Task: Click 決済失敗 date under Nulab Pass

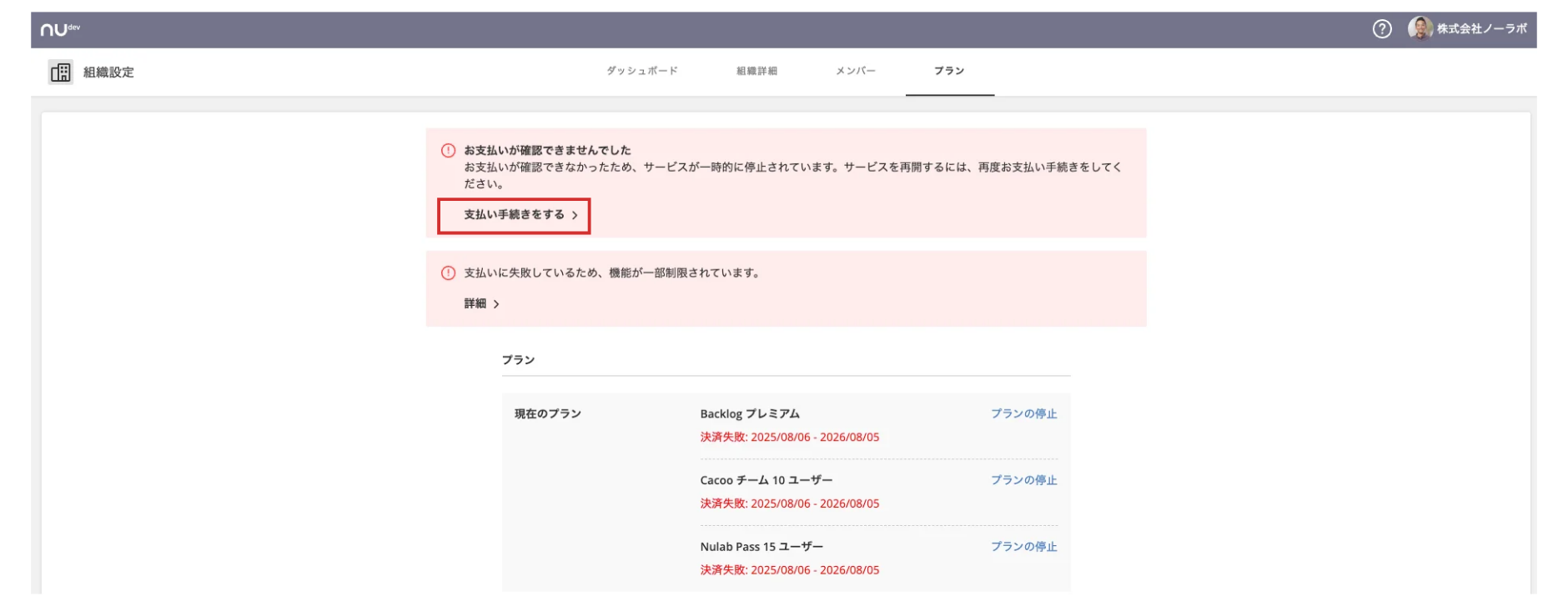Action: point(789,571)
